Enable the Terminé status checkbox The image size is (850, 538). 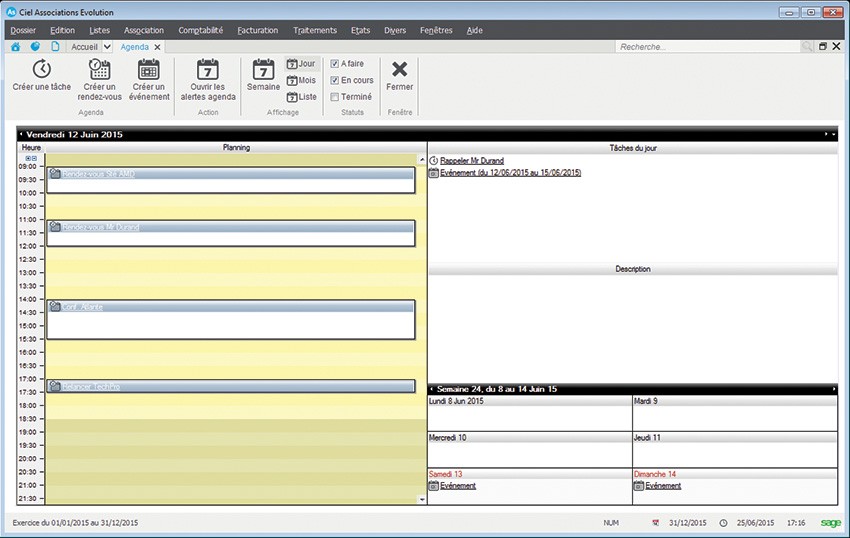tap(335, 97)
